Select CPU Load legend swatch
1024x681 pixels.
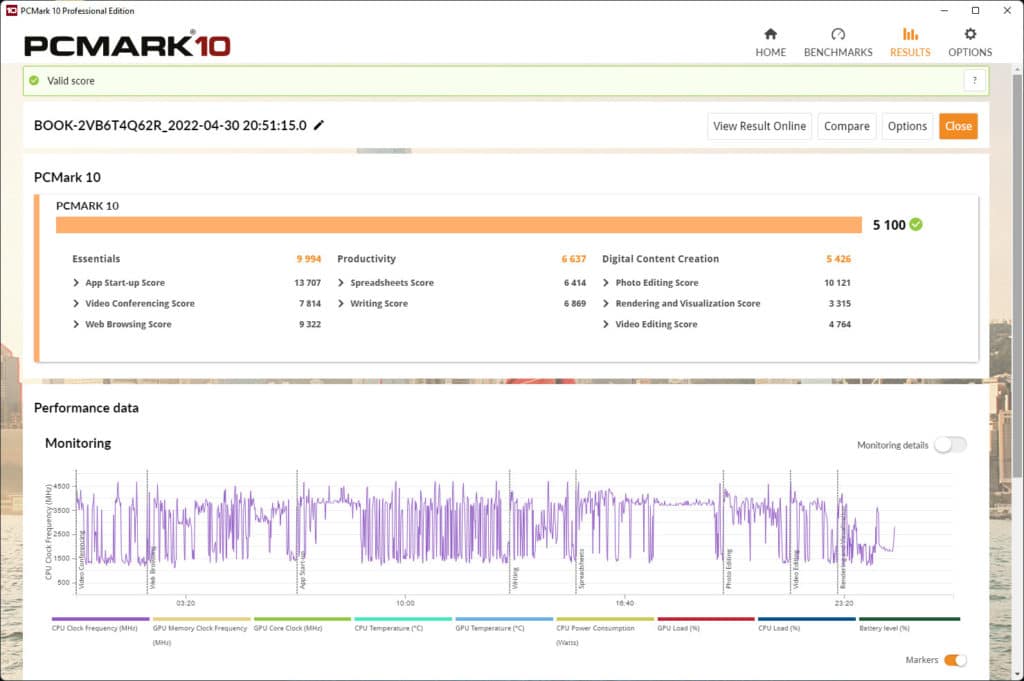(x=807, y=618)
